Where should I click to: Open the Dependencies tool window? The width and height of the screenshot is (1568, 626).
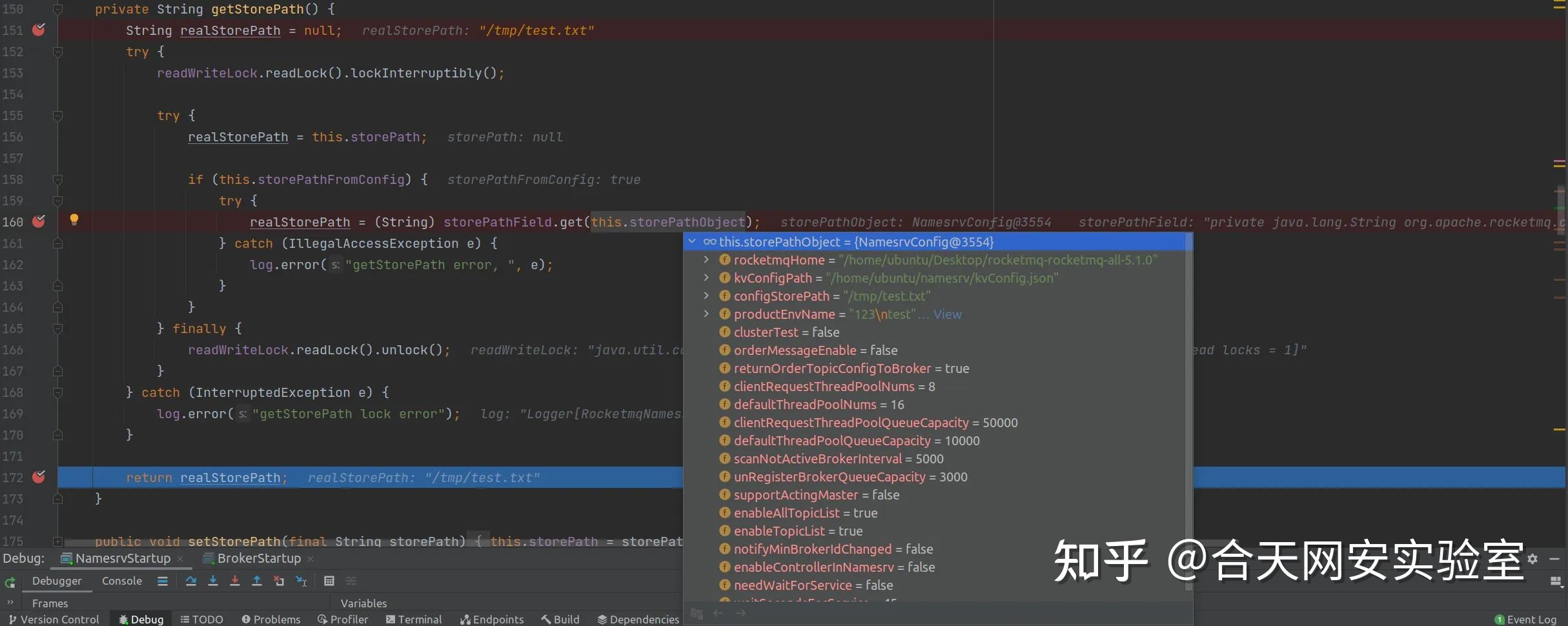[638, 619]
